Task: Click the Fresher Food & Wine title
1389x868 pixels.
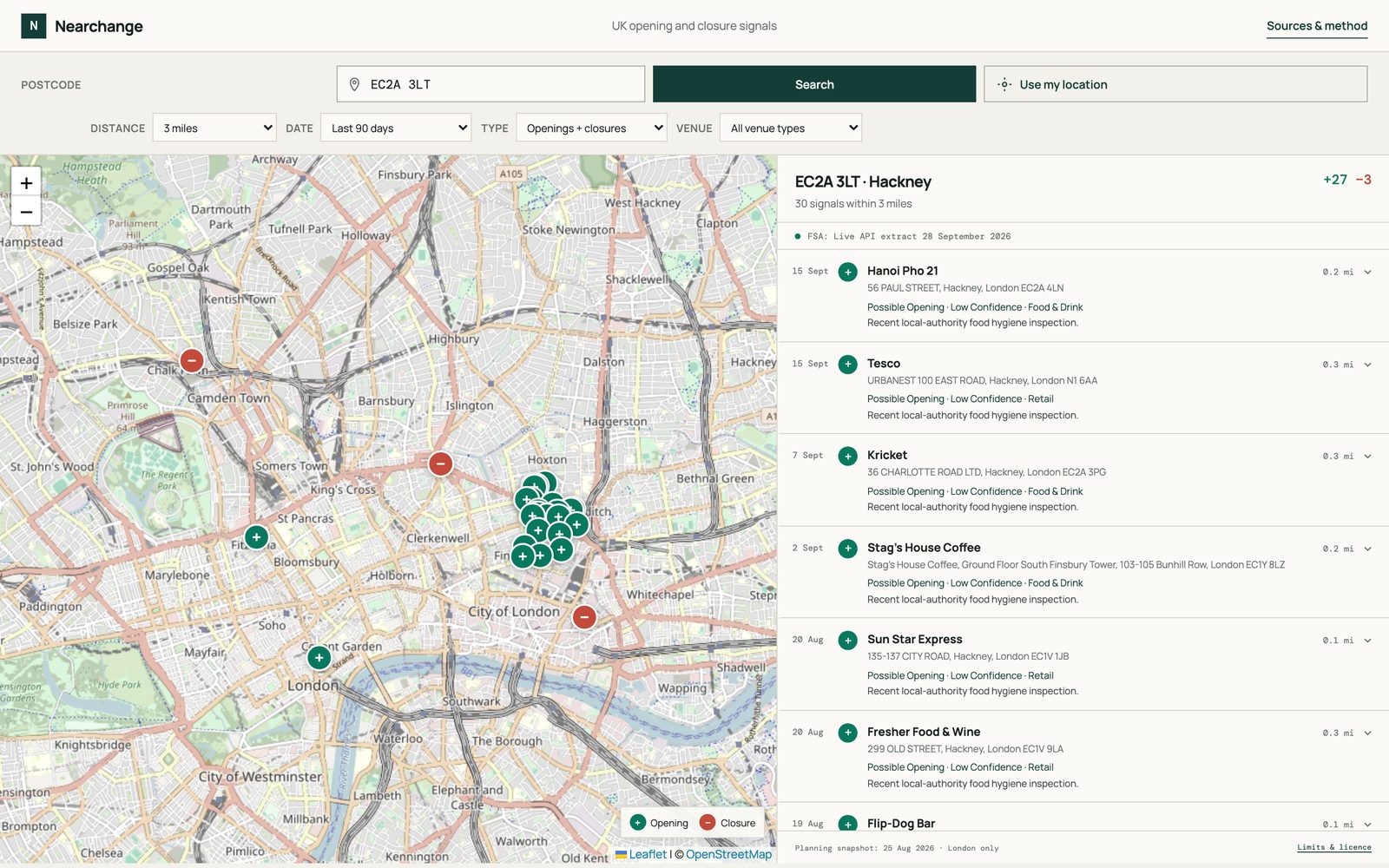Action: 924,732
